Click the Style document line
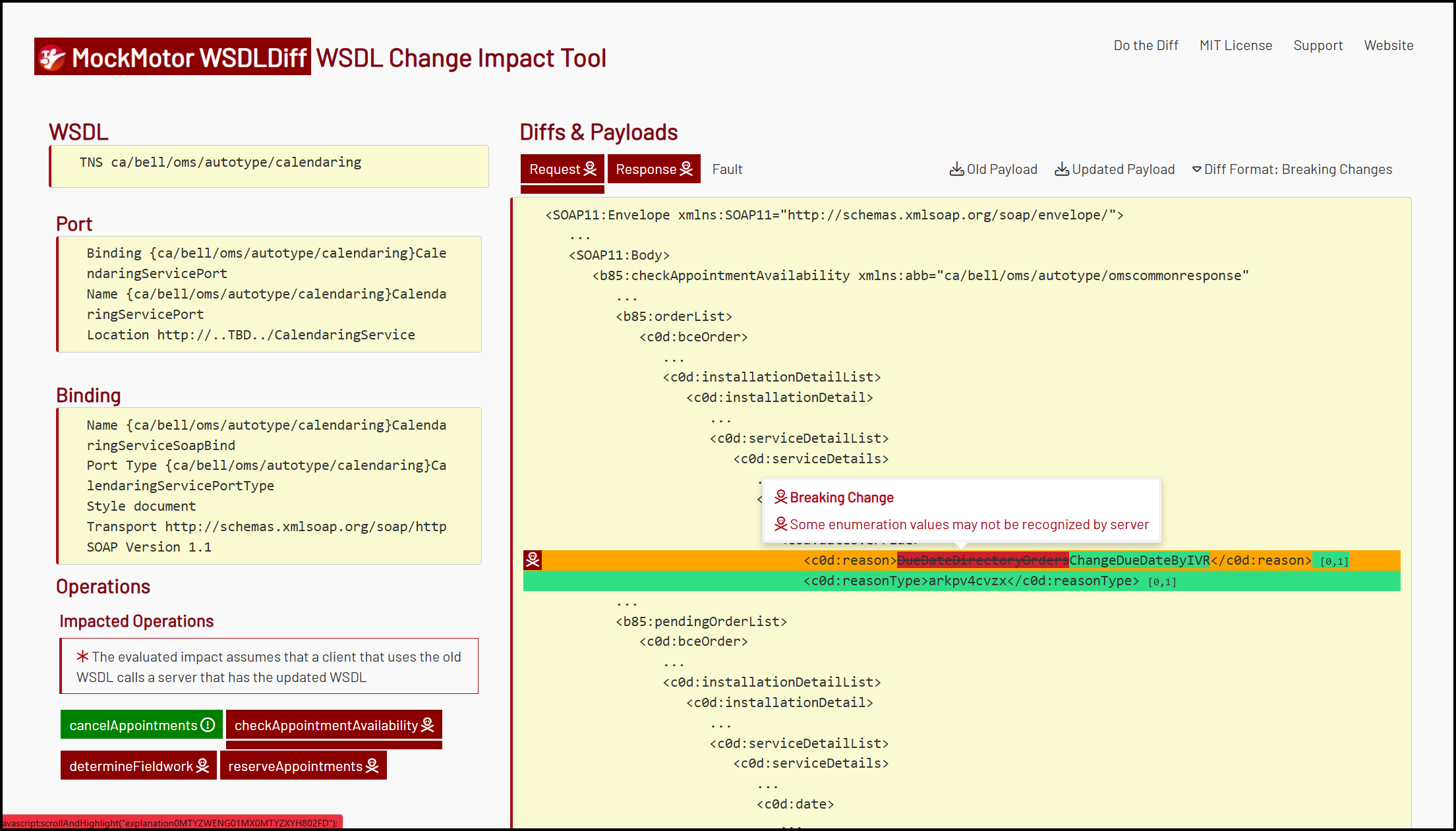This screenshot has width=1456, height=831. tap(141, 506)
